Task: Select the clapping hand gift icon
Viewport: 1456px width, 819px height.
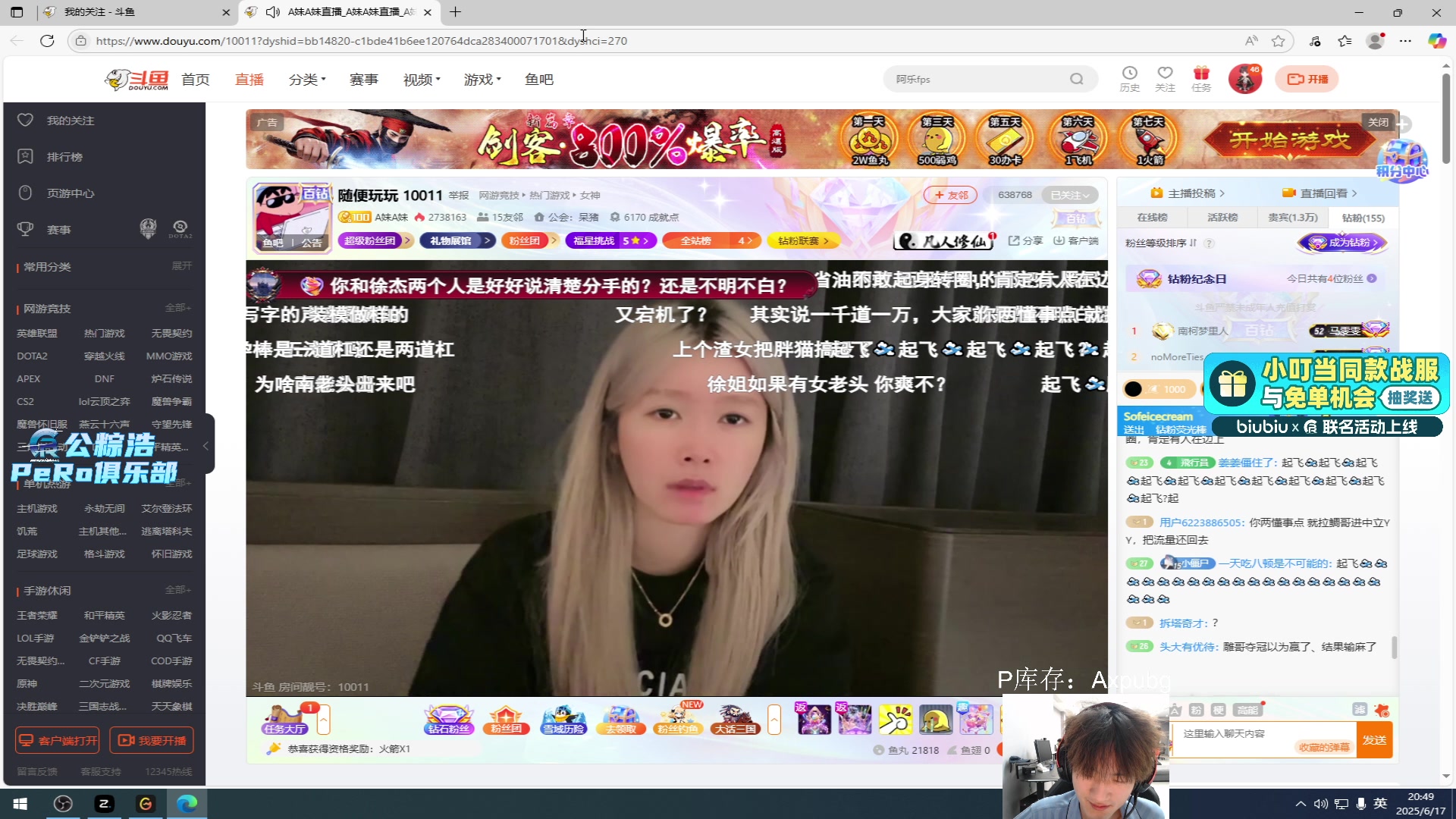Action: point(895,720)
